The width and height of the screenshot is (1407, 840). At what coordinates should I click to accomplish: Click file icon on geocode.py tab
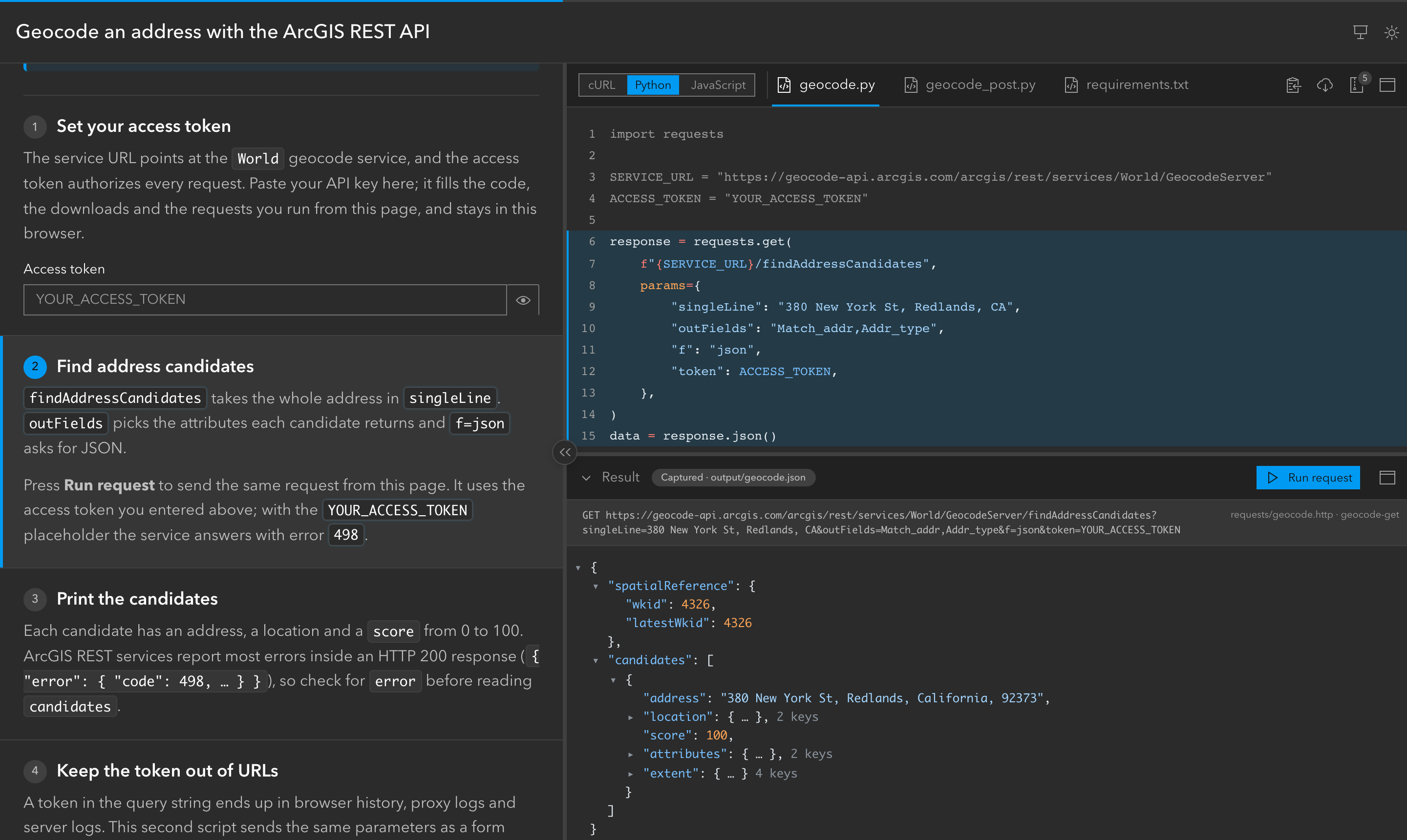coord(784,85)
